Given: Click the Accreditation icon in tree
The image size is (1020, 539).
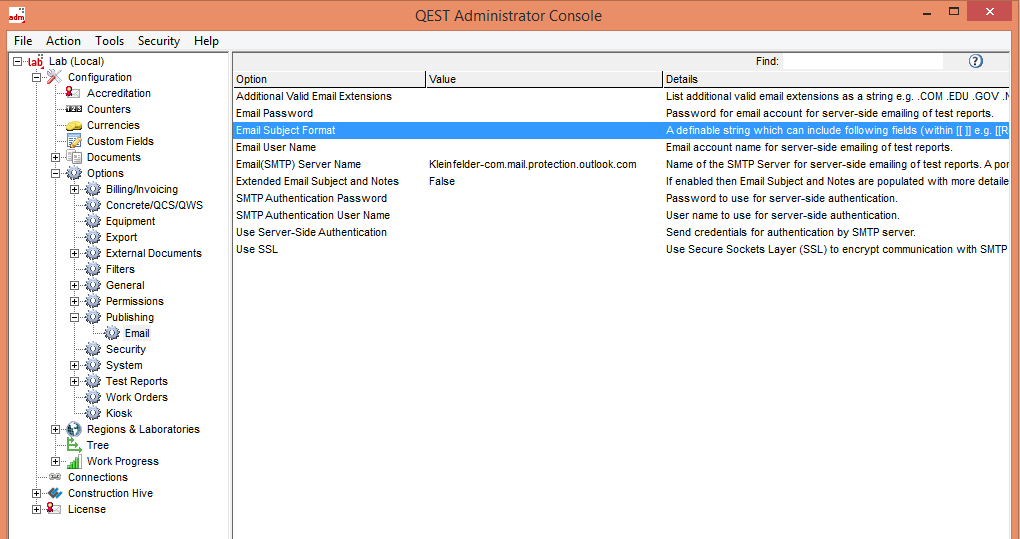Looking at the screenshot, I should coord(74,93).
